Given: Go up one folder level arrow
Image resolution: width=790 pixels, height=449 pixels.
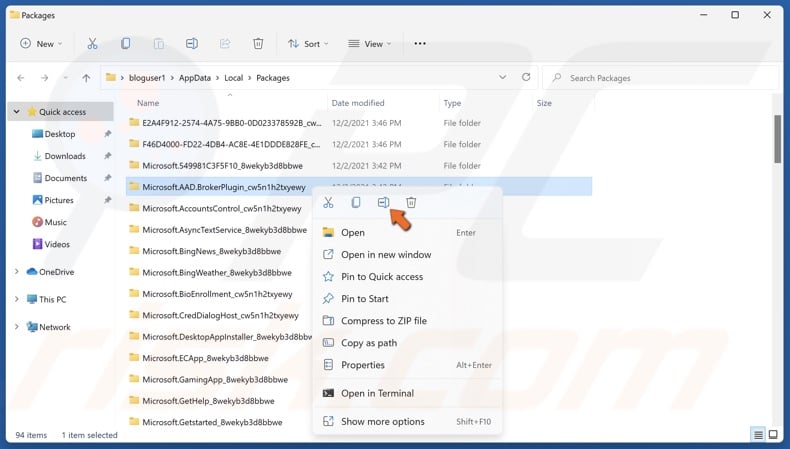Looking at the screenshot, I should pos(86,78).
